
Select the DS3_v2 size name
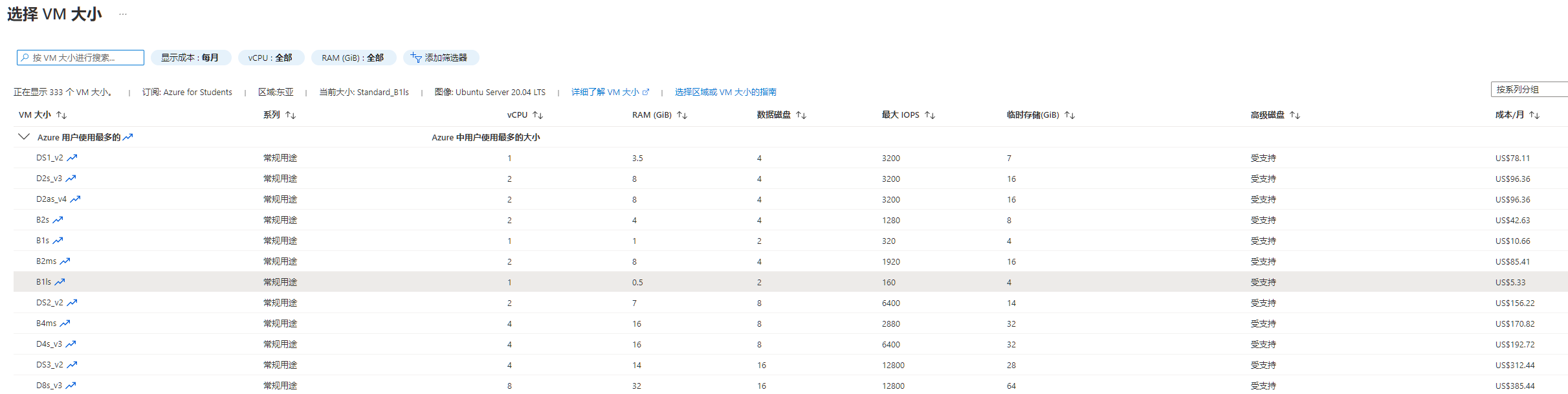50,365
